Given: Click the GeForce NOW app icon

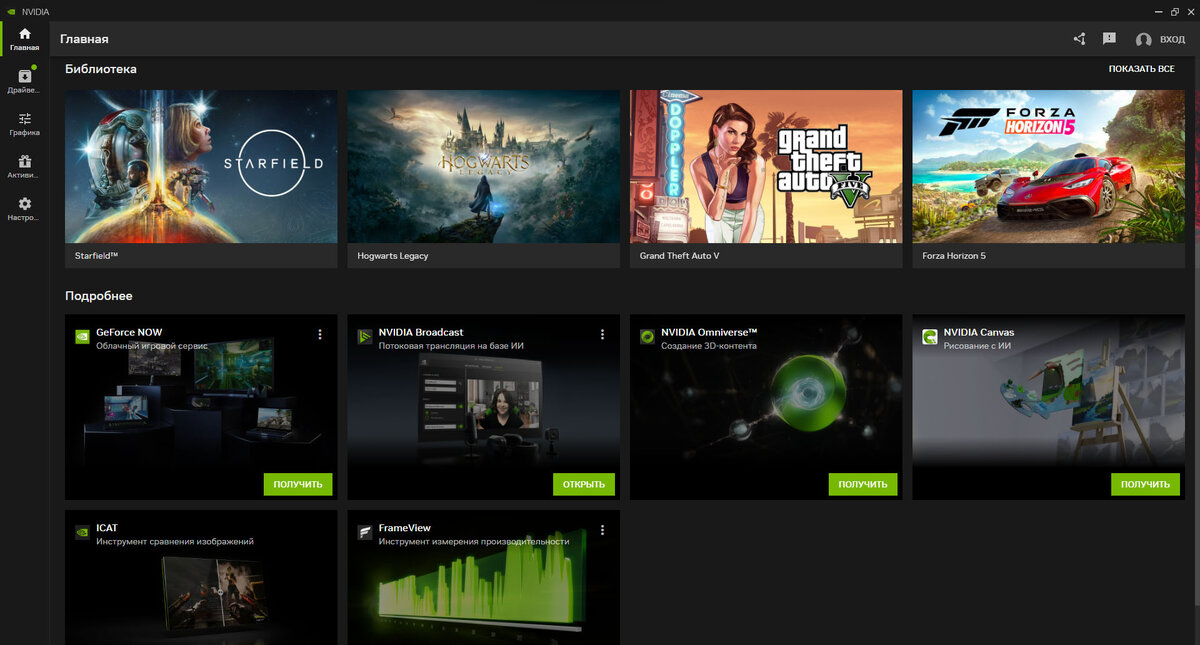Looking at the screenshot, I should [x=83, y=337].
